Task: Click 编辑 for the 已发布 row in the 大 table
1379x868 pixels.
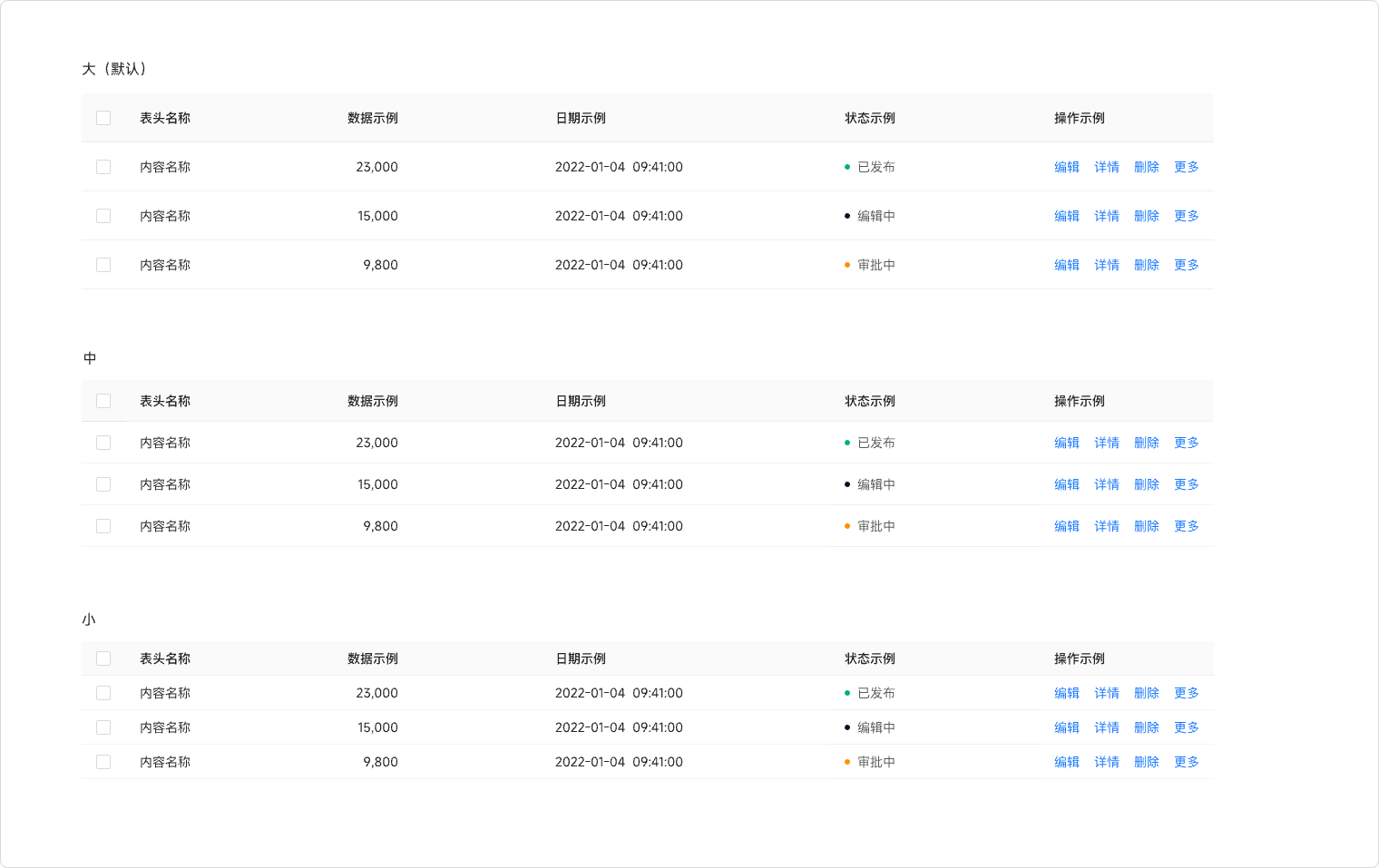Action: (1067, 167)
